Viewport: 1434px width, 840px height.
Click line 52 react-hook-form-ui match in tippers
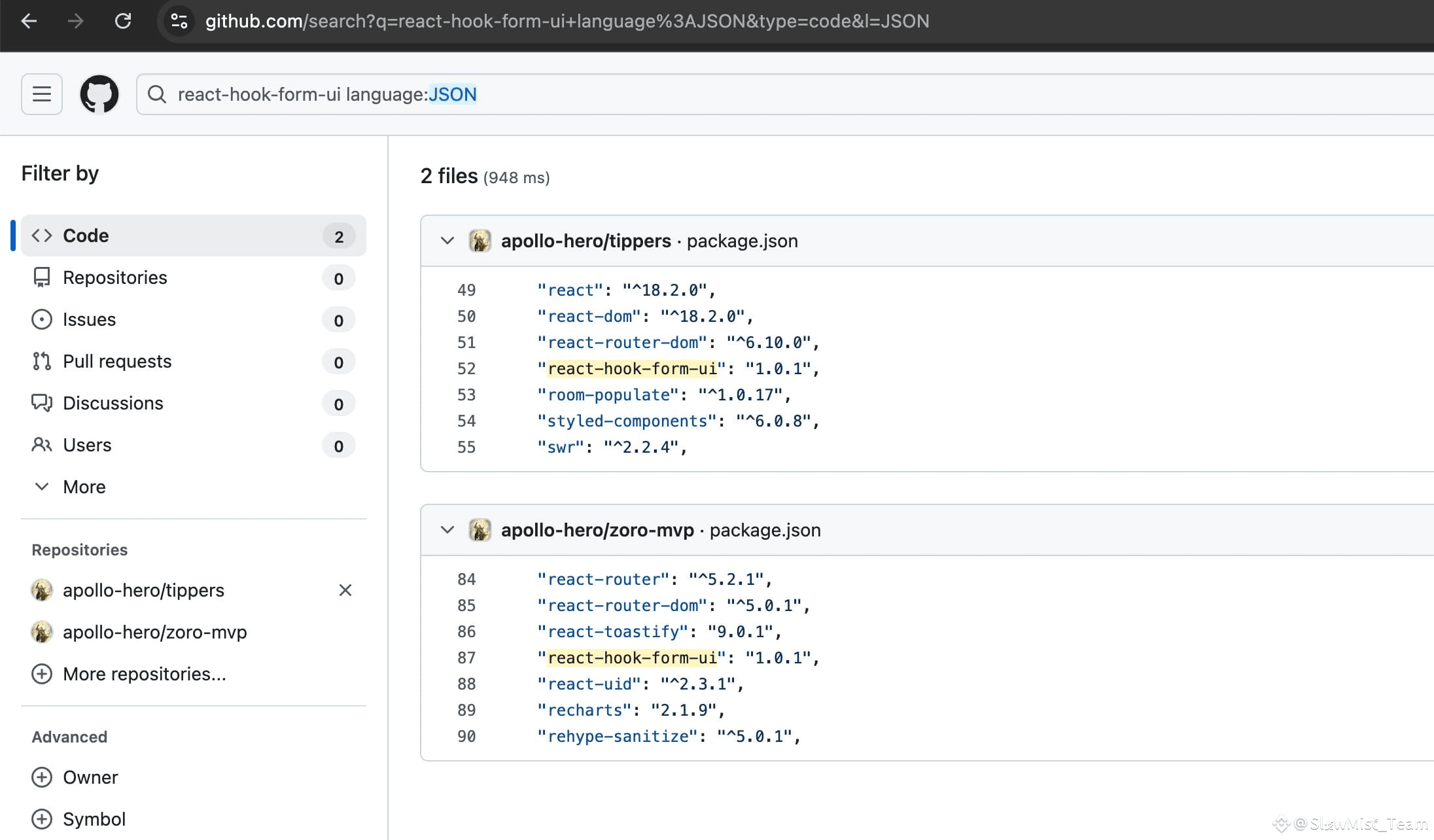633,369
